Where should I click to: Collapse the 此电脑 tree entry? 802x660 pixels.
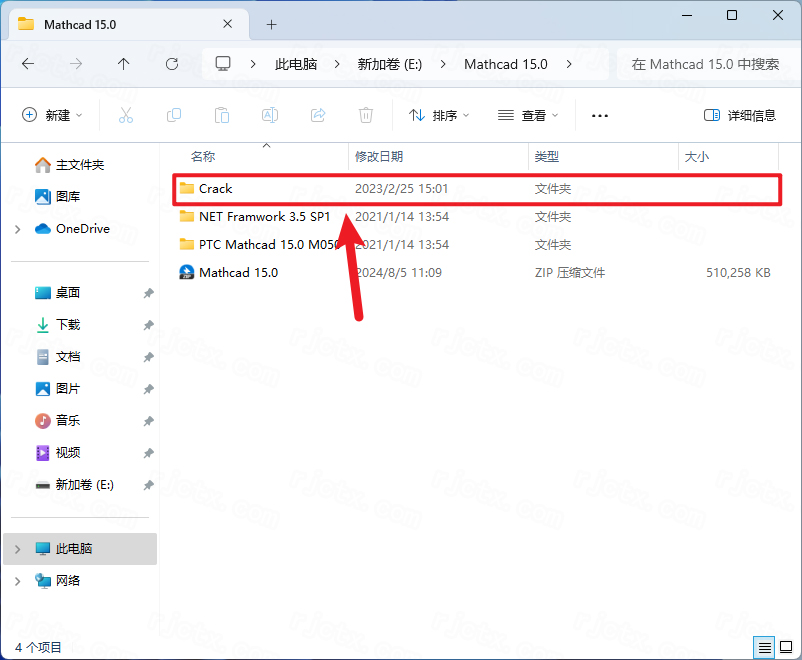click(18, 548)
